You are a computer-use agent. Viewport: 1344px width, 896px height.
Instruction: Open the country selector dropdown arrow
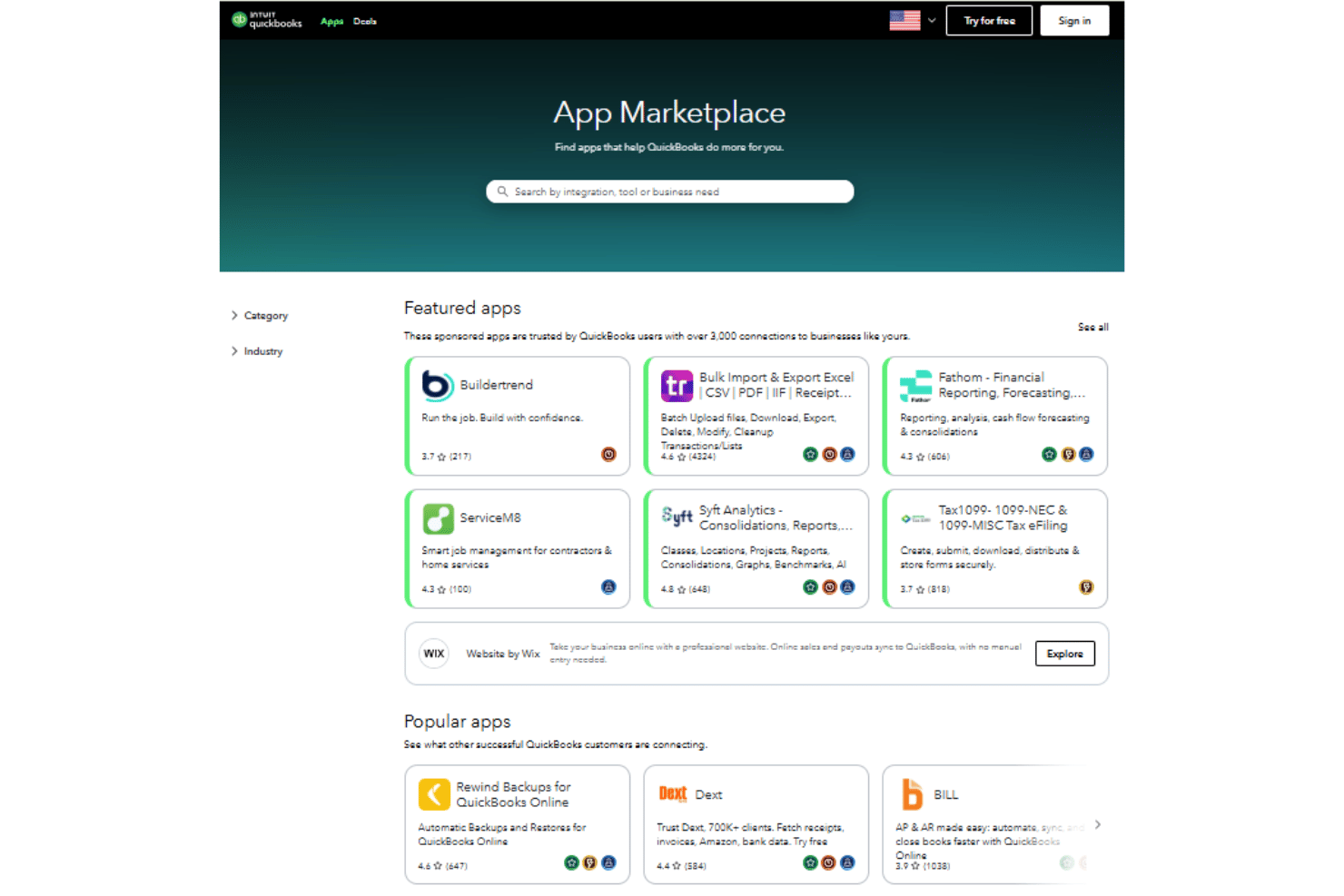click(932, 20)
